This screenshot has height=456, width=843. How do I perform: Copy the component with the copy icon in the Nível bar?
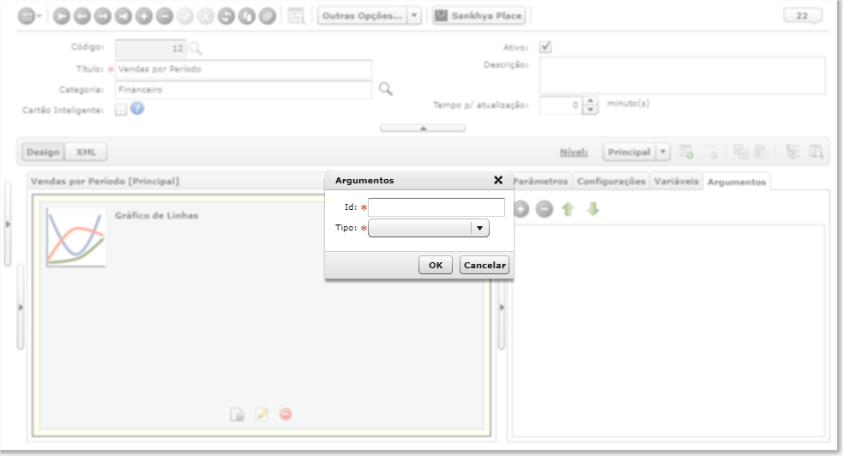pos(740,152)
